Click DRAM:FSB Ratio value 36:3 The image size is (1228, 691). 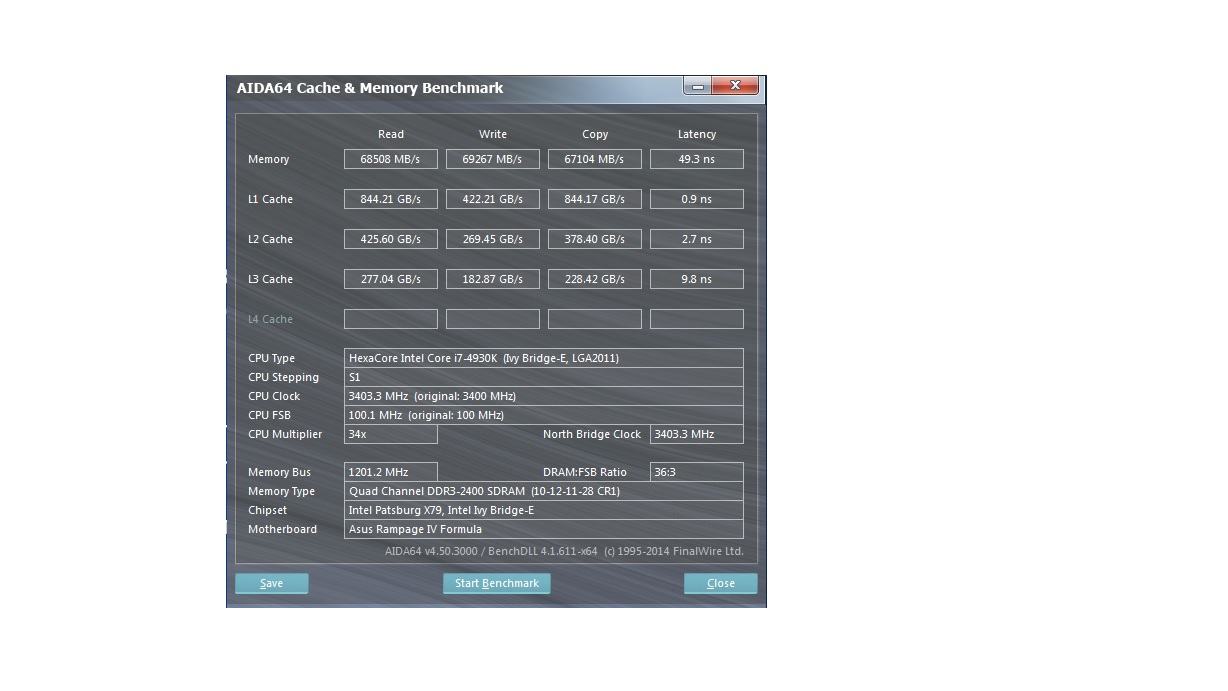click(x=697, y=472)
